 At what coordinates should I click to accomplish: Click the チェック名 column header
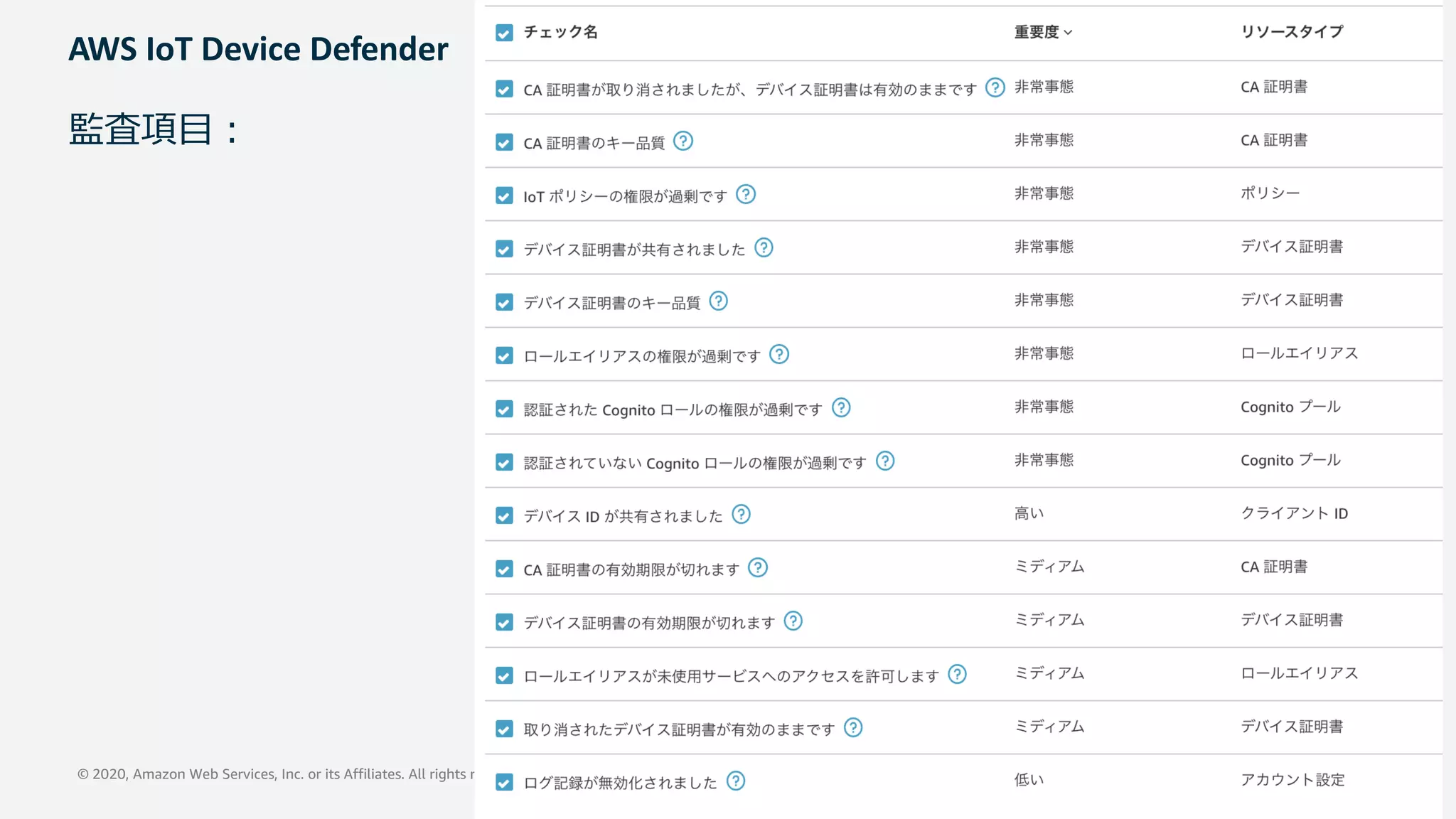(560, 32)
